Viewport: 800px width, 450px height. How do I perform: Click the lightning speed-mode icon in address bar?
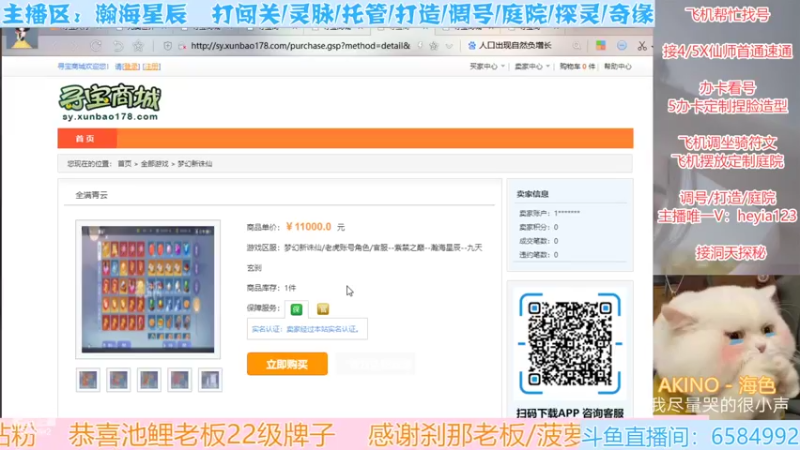[x=420, y=45]
